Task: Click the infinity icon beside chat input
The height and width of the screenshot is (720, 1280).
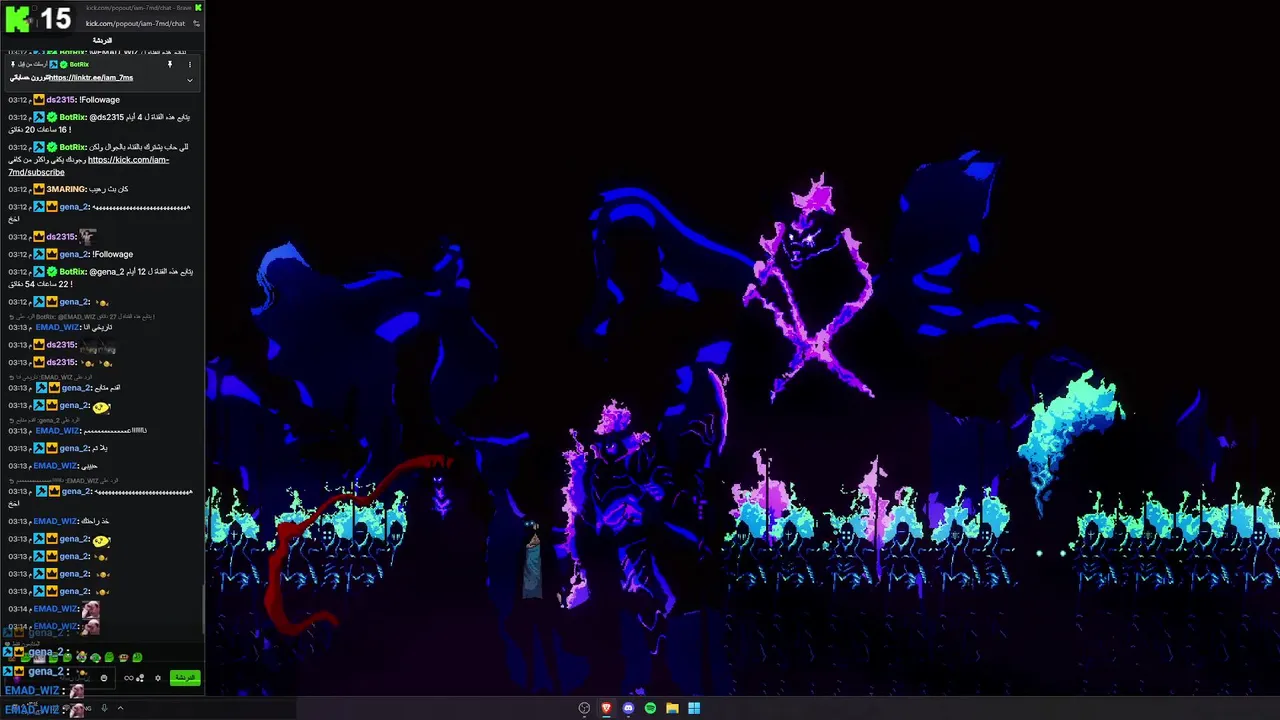Action: point(128,678)
